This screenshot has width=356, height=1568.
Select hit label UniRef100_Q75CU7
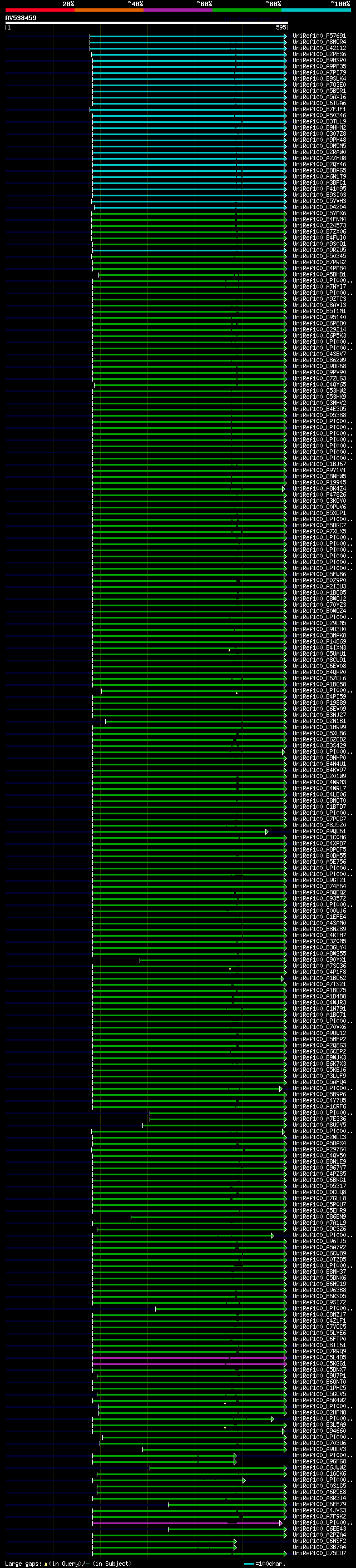pos(319,1554)
